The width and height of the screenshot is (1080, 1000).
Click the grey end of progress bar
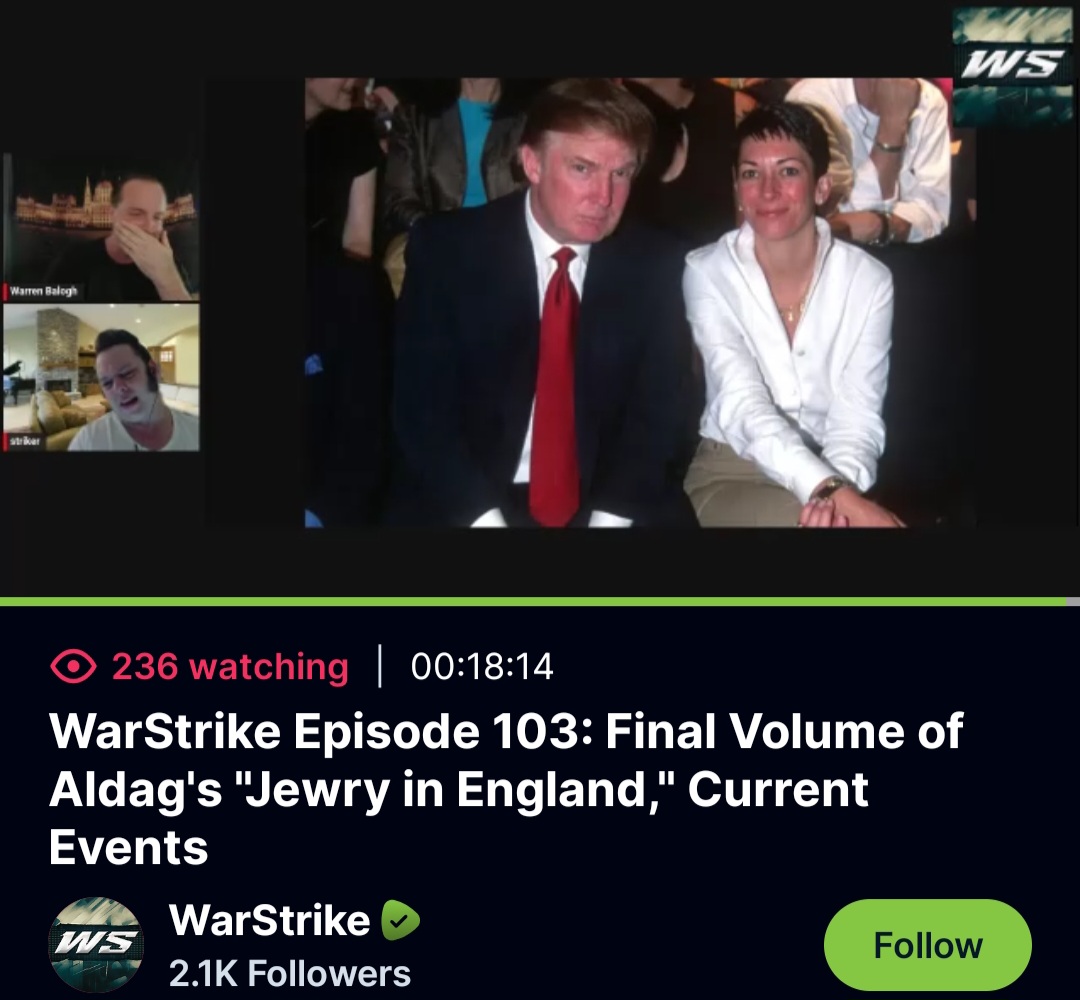(x=1072, y=602)
